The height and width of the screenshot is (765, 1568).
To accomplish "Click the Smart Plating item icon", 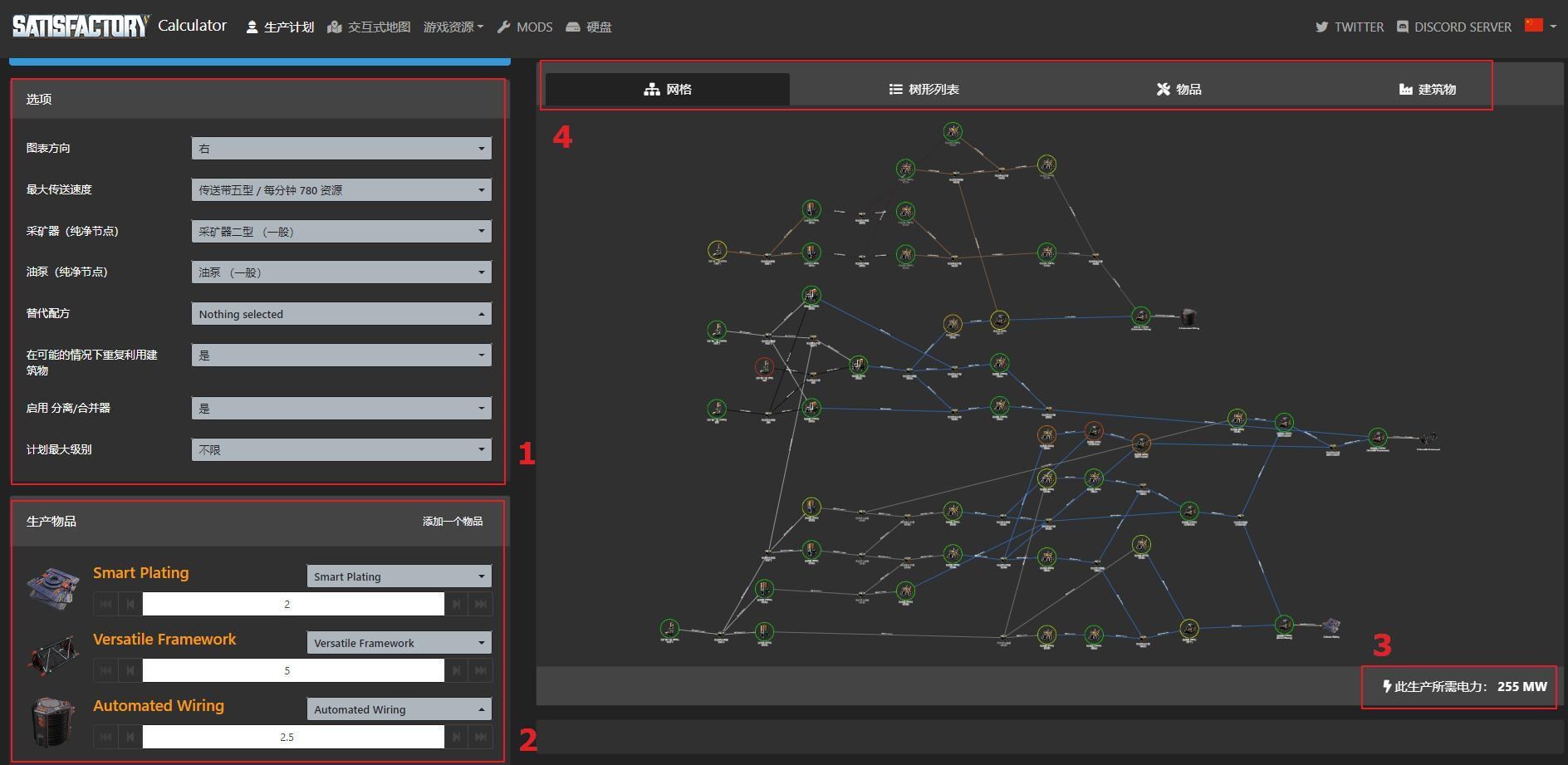I will pos(52,588).
